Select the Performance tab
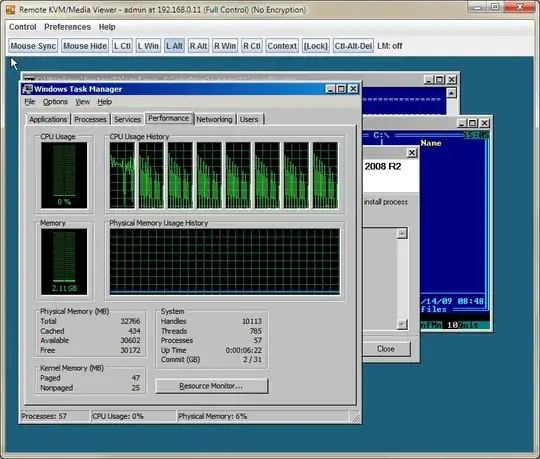Screen dimensions: 540x459 169,118
